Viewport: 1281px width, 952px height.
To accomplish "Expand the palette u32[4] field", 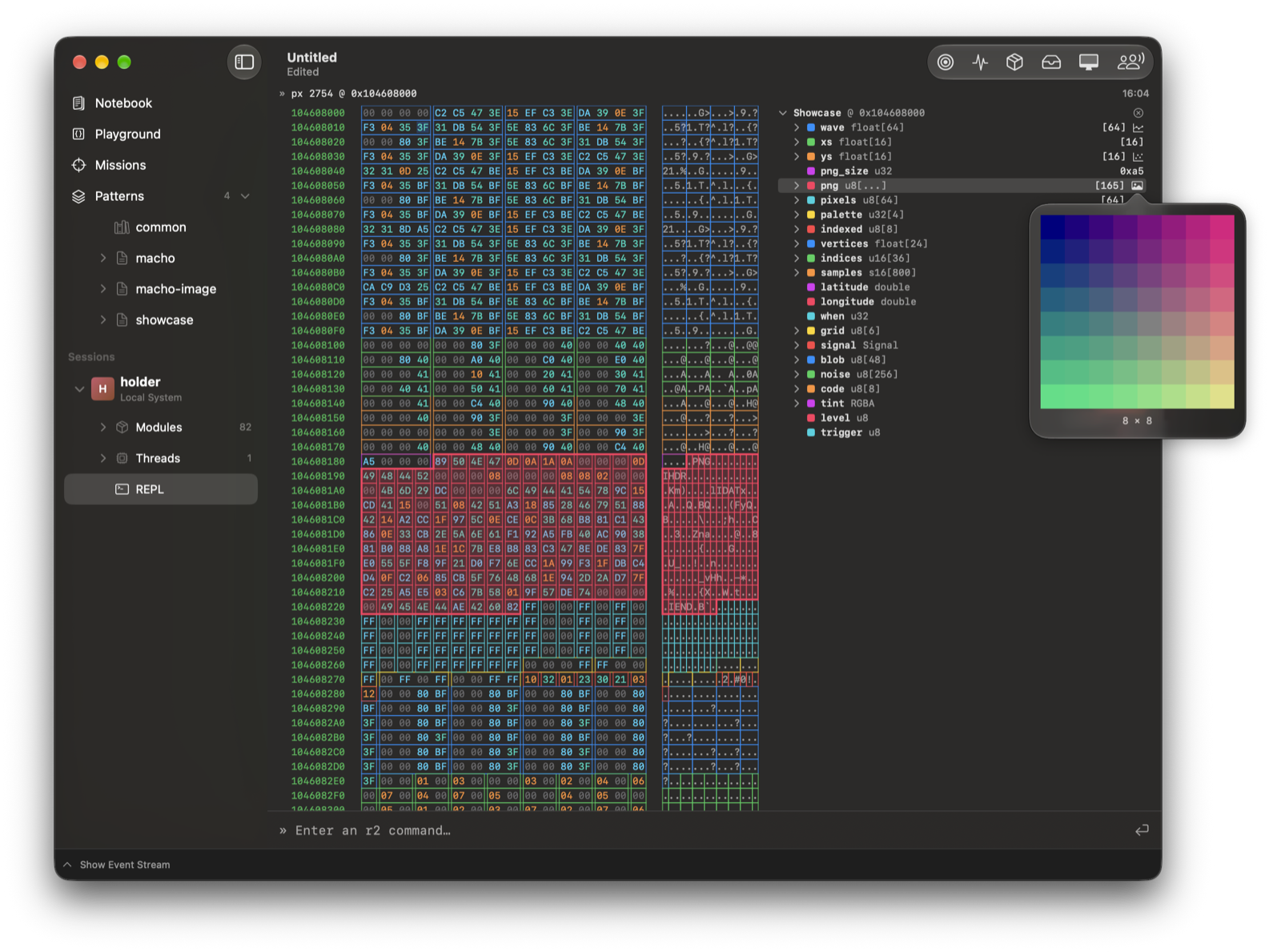I will point(797,215).
